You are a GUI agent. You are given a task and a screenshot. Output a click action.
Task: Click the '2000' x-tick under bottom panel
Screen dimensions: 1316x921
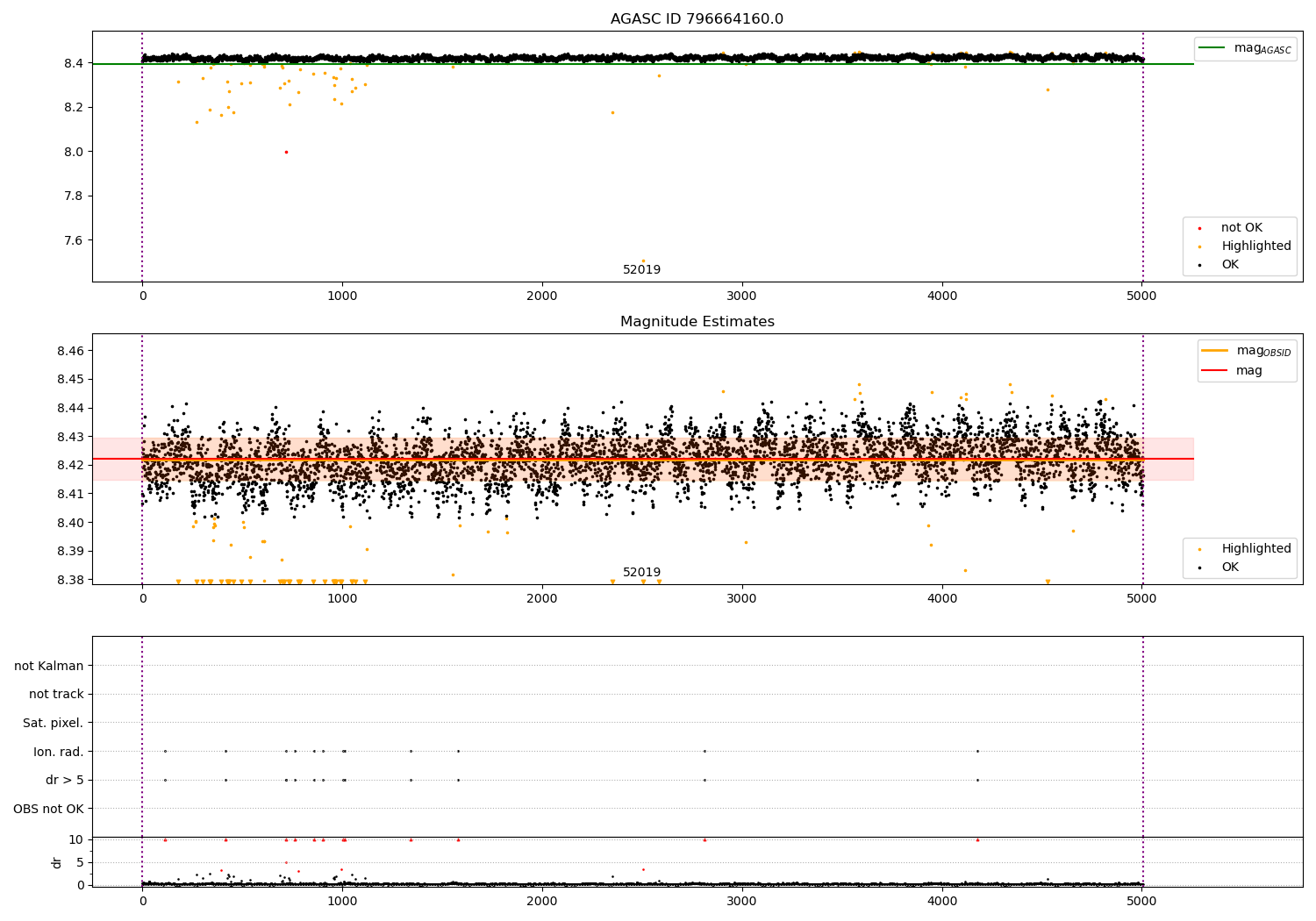click(x=542, y=902)
